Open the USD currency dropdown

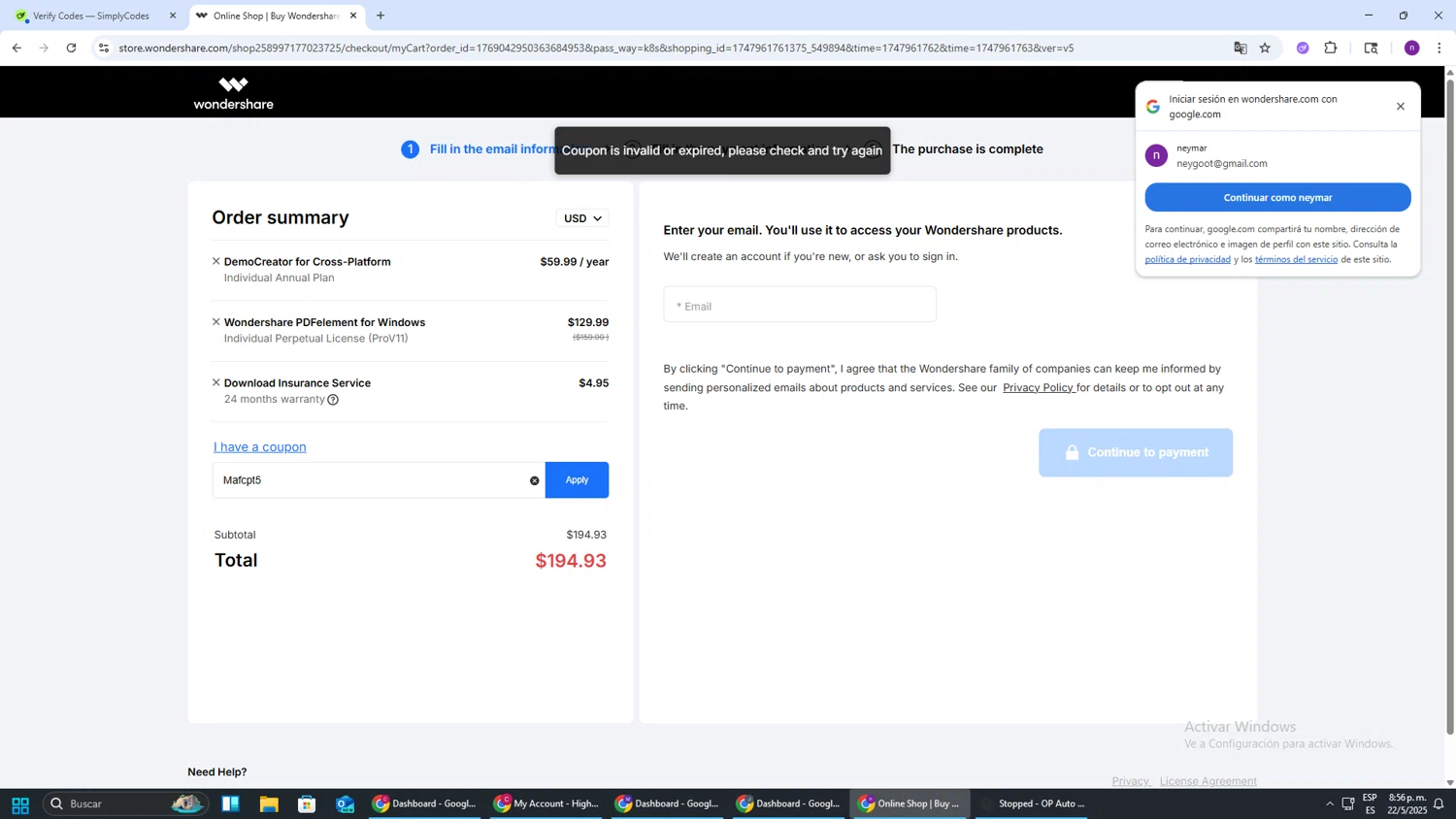tap(582, 218)
